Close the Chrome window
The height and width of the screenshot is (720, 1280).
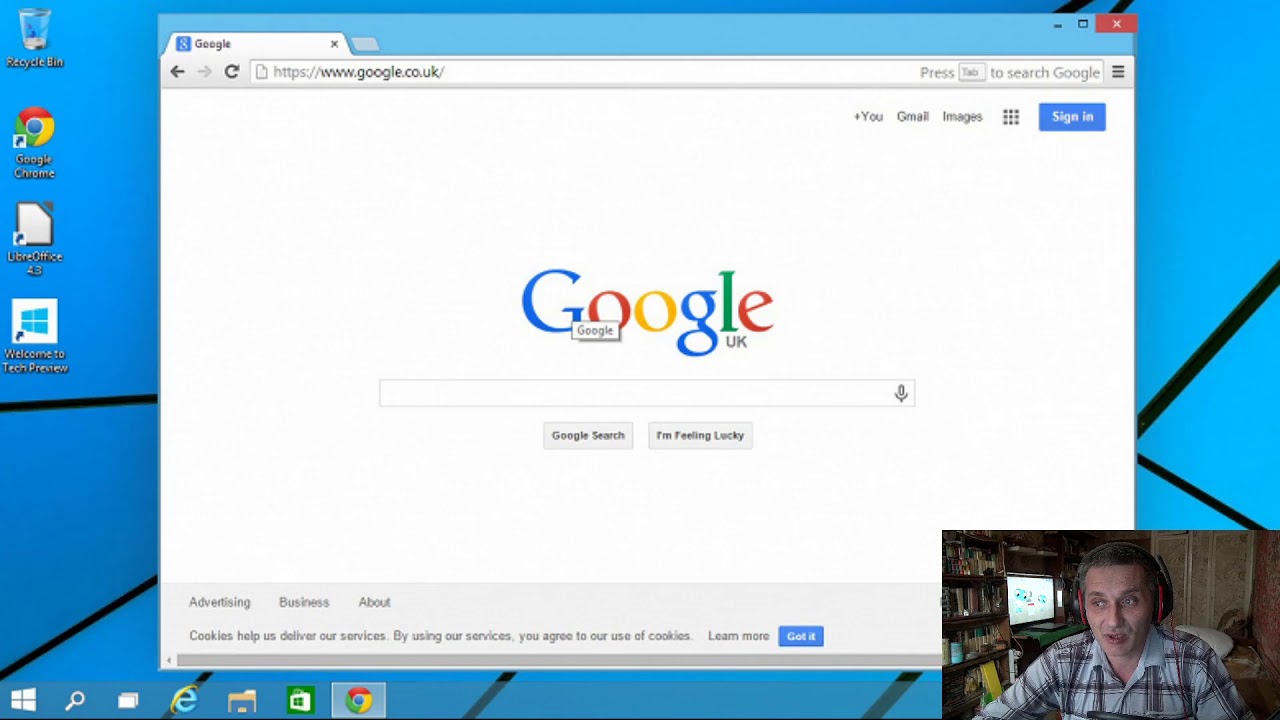click(1116, 24)
